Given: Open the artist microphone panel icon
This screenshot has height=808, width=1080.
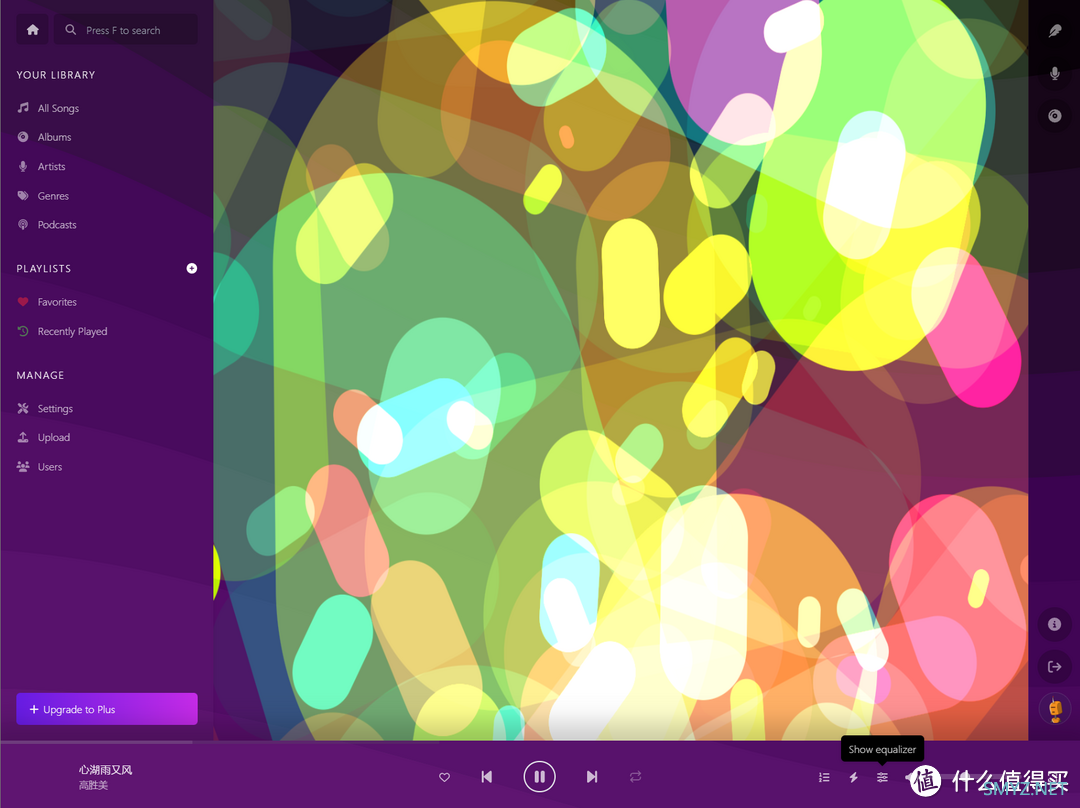Looking at the screenshot, I should pyautogui.click(x=1055, y=73).
